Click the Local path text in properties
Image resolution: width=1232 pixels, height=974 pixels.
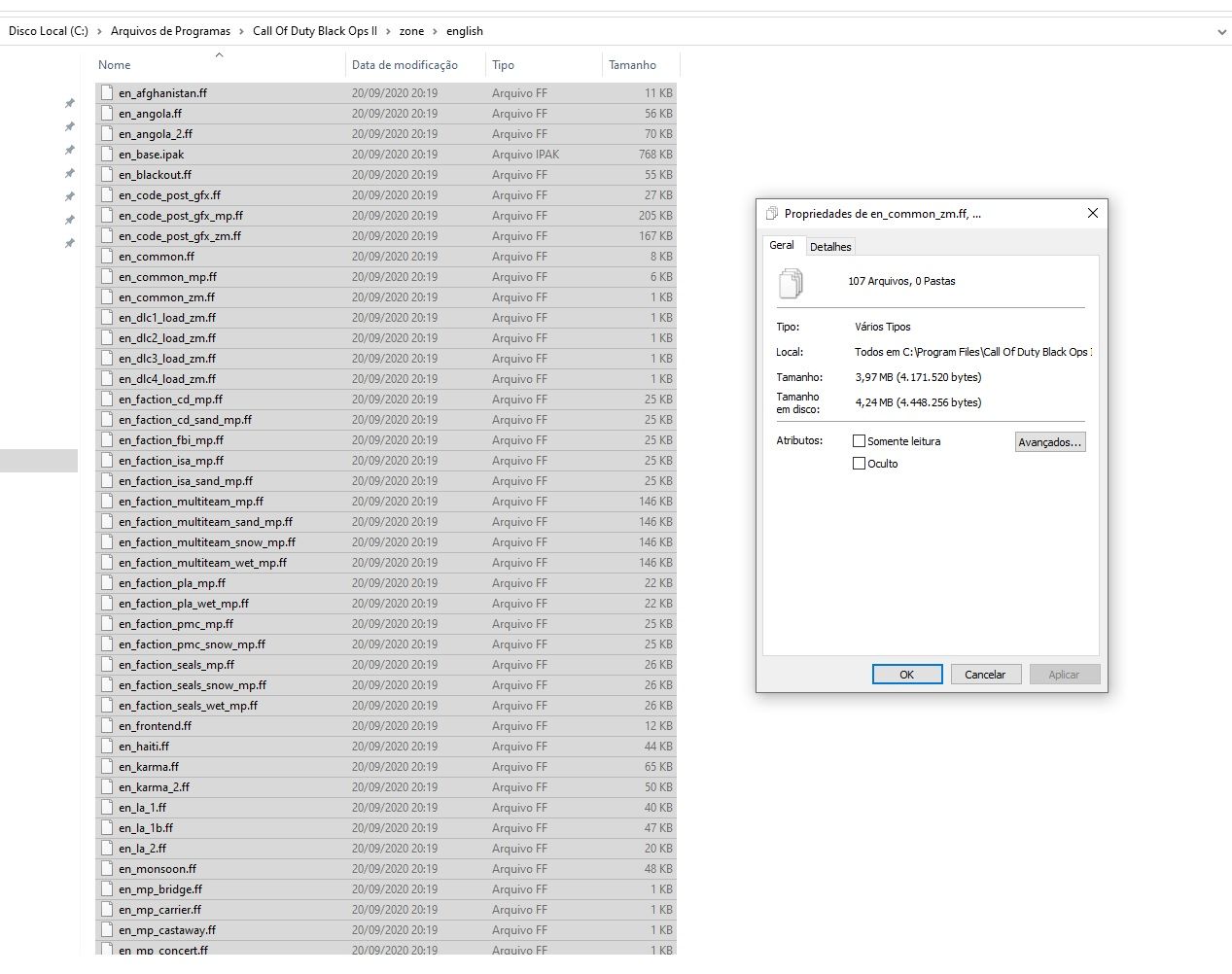click(972, 352)
